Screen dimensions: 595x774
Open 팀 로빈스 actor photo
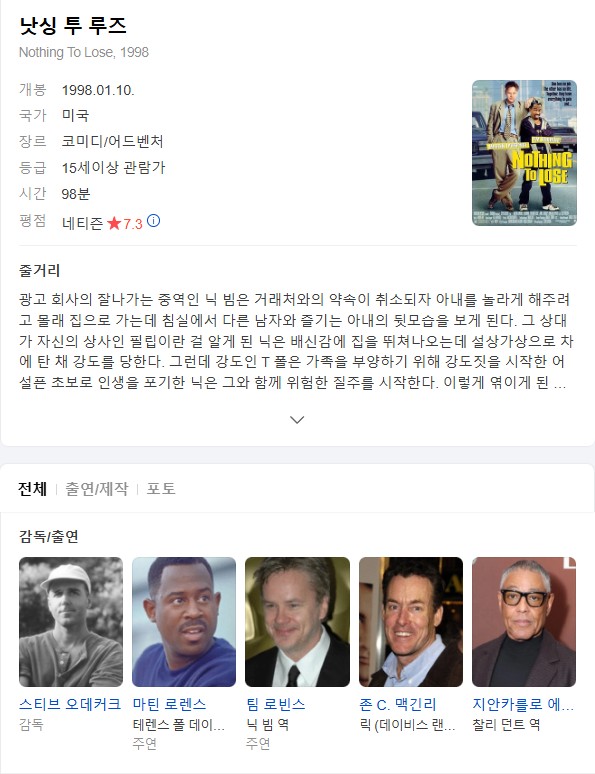tap(297, 622)
